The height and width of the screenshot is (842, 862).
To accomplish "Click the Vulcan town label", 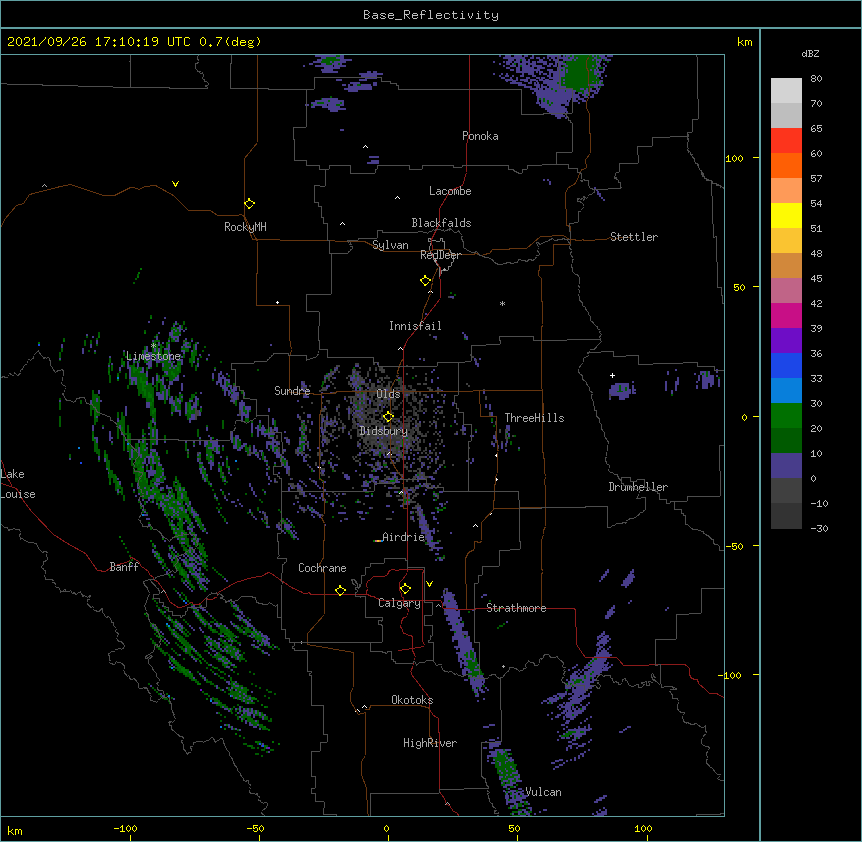I will [x=543, y=792].
